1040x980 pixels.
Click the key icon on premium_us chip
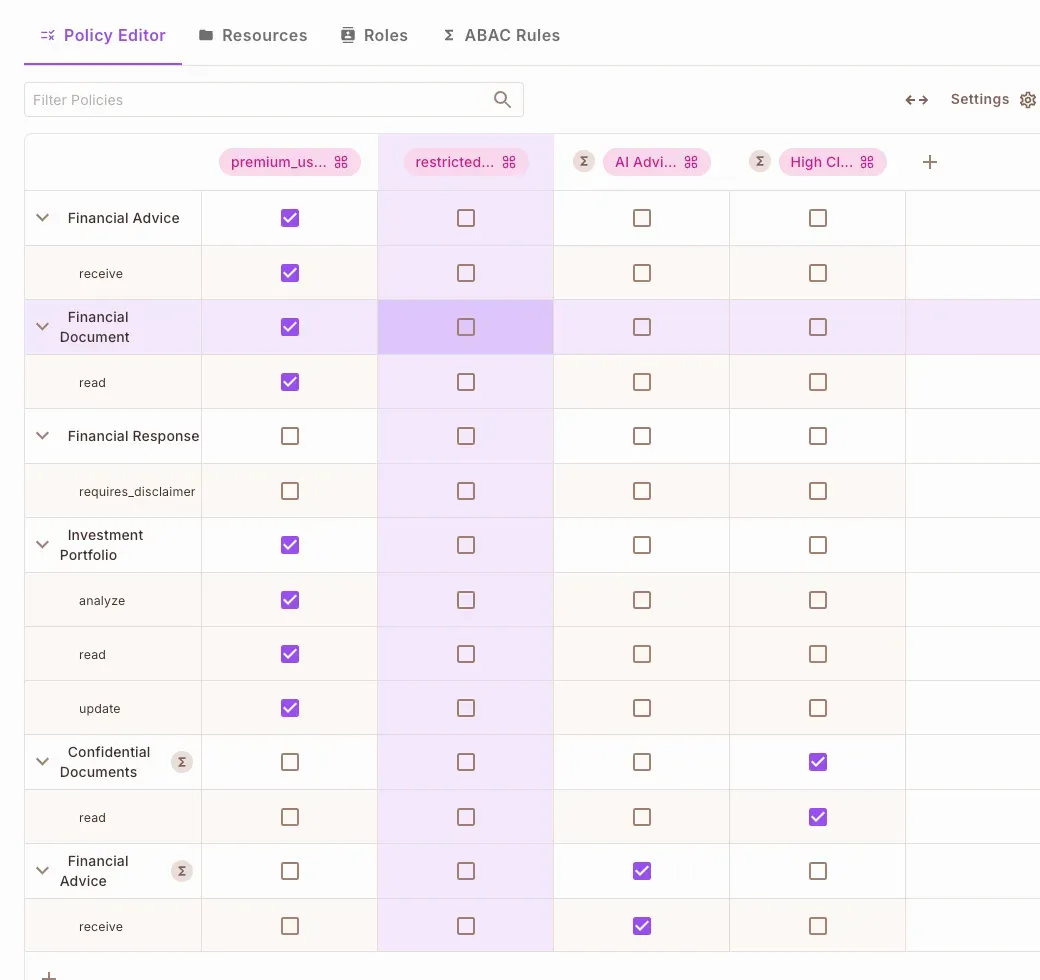pos(341,162)
